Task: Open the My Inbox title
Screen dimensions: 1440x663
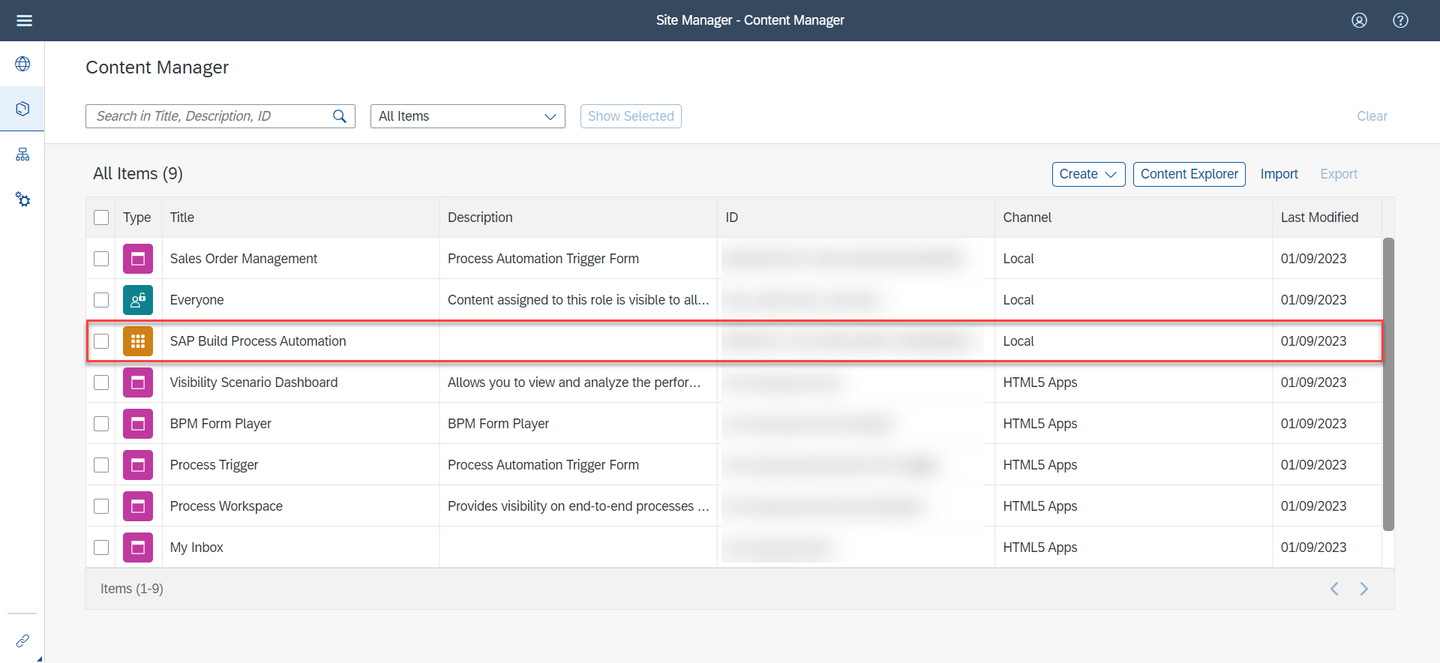Action: (x=197, y=547)
